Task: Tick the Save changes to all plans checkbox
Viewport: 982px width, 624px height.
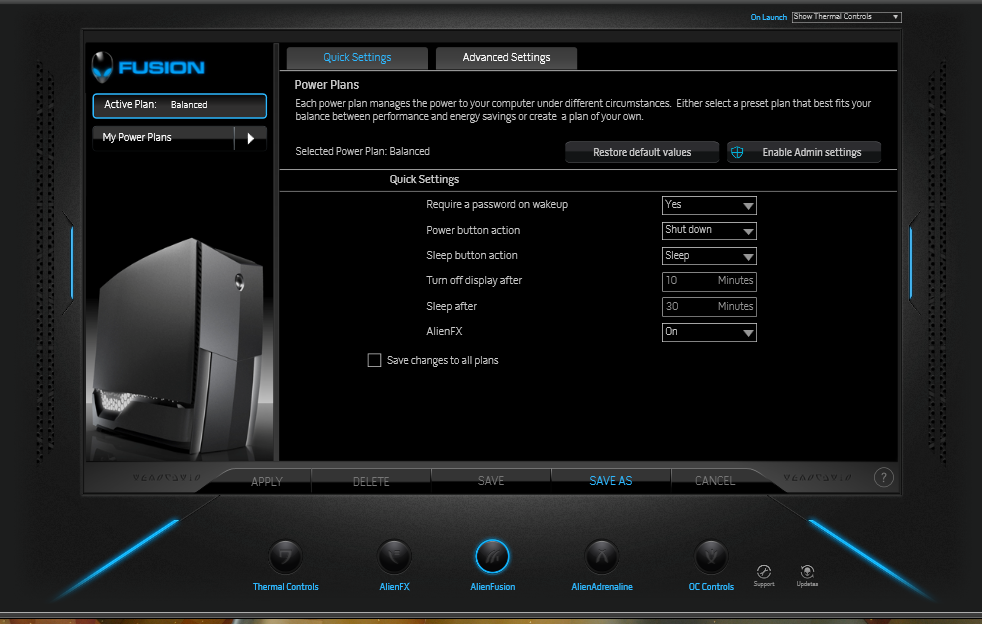Action: (x=374, y=360)
